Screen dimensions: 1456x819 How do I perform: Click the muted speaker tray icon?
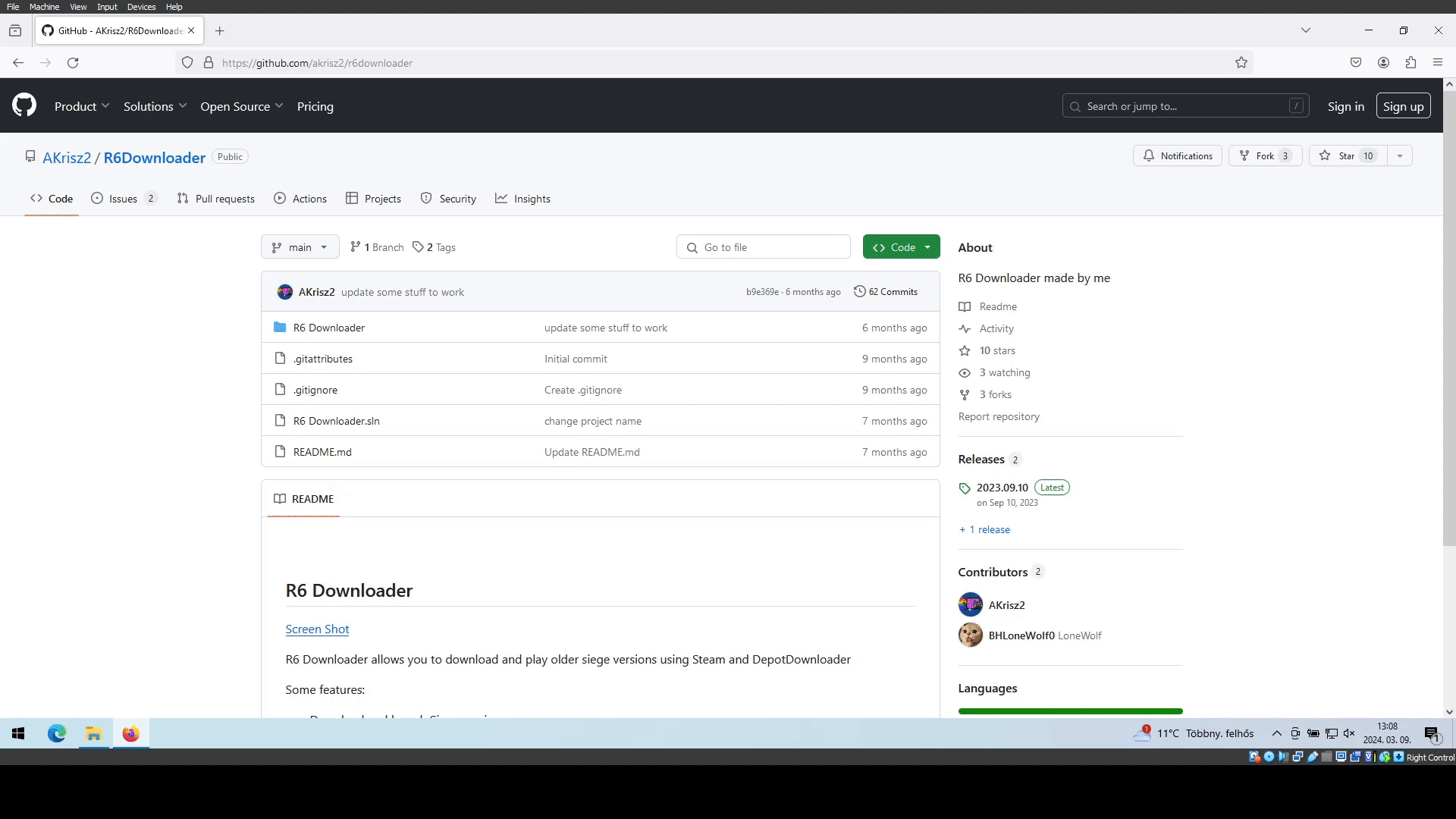[1349, 733]
